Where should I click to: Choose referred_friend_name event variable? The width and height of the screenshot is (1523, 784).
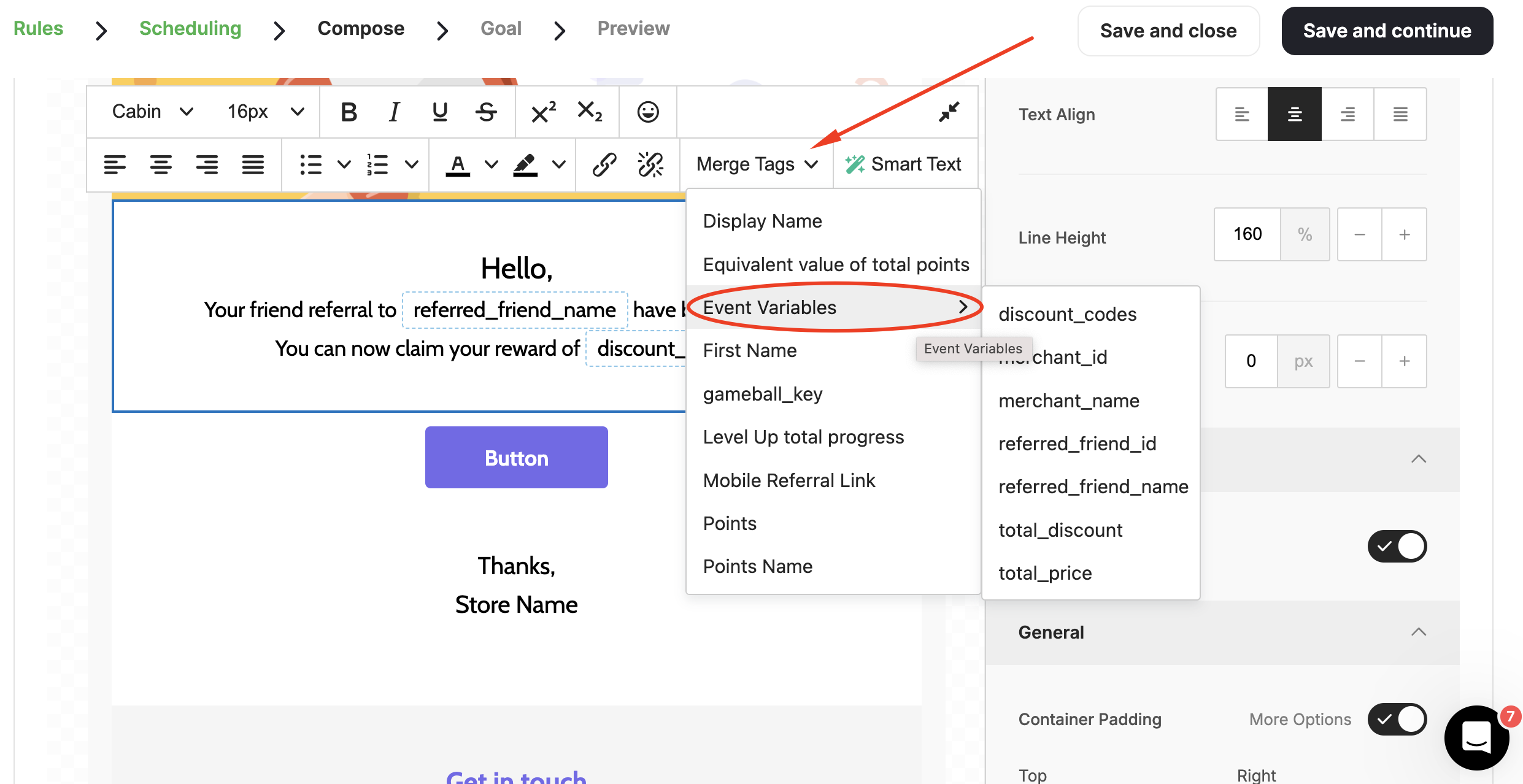pyautogui.click(x=1093, y=486)
